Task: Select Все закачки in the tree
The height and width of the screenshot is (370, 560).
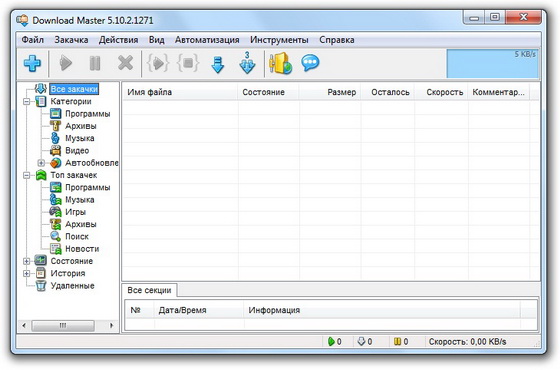Action: tap(74, 89)
